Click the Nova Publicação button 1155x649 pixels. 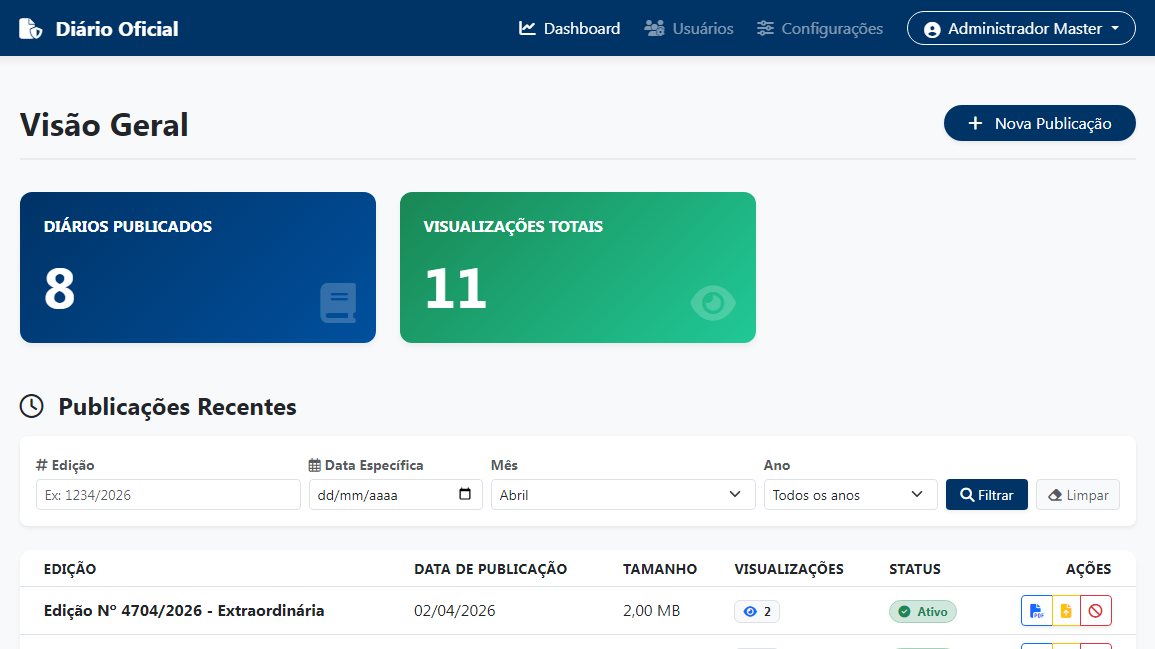1039,123
